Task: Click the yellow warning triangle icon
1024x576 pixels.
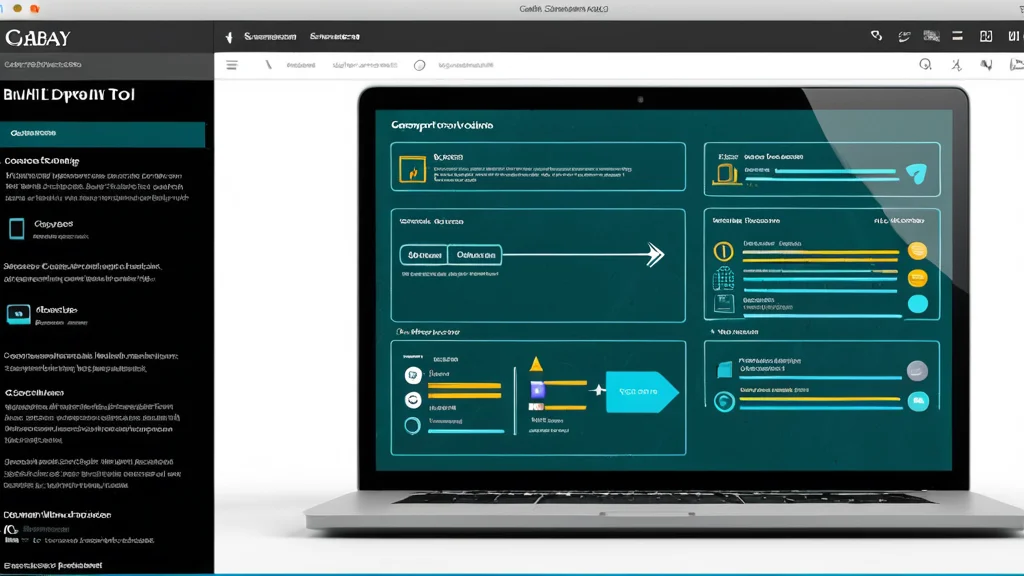Action: click(x=536, y=364)
